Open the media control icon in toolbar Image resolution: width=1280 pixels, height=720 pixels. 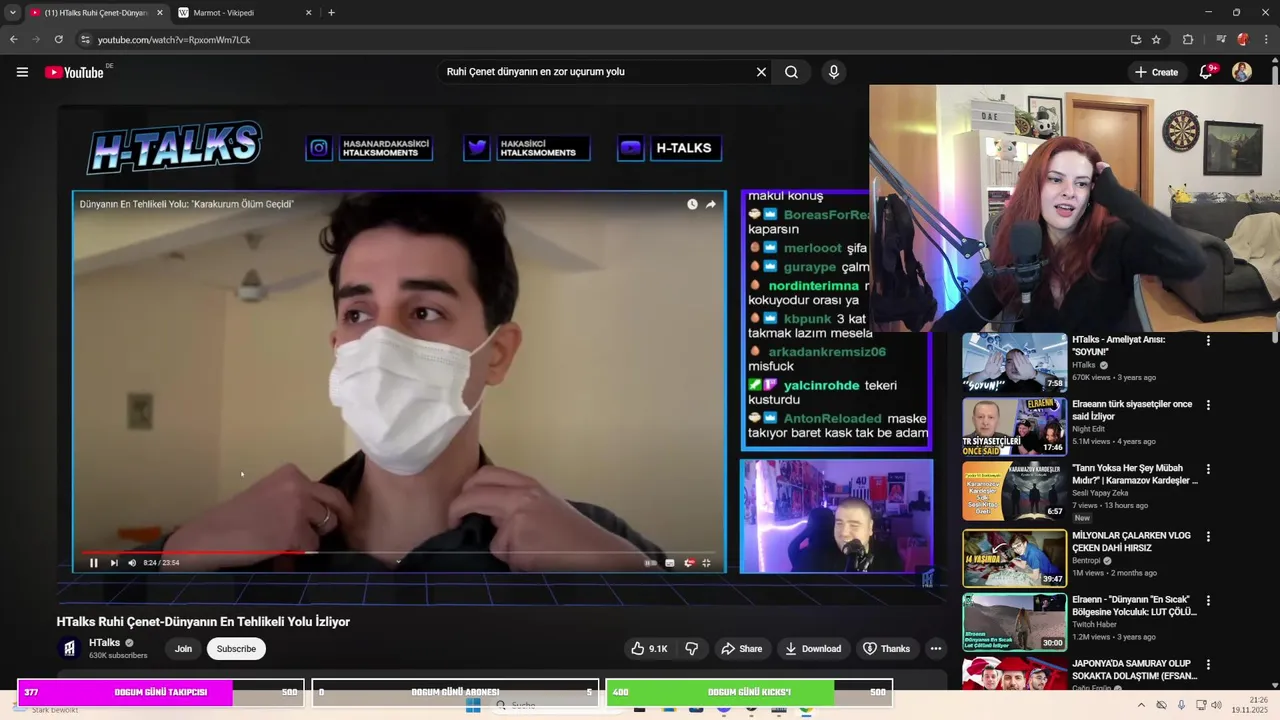click(x=1222, y=40)
